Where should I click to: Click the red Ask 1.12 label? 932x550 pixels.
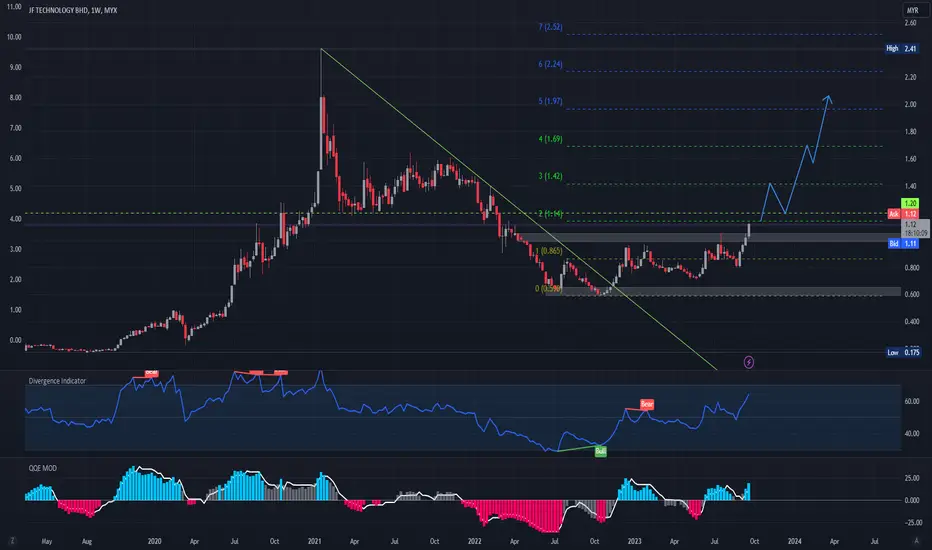(903, 213)
